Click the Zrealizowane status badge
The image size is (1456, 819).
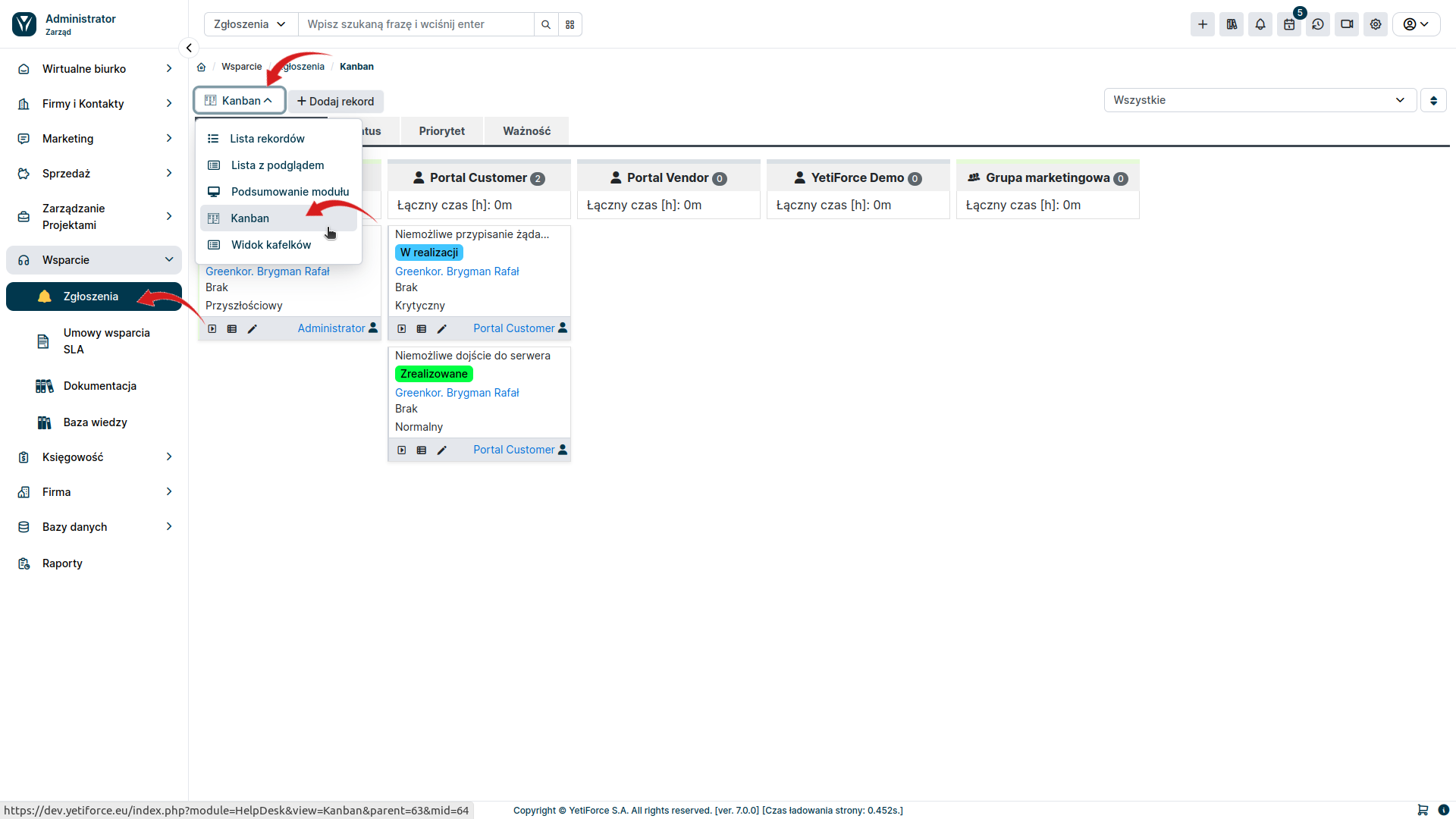[x=434, y=374]
